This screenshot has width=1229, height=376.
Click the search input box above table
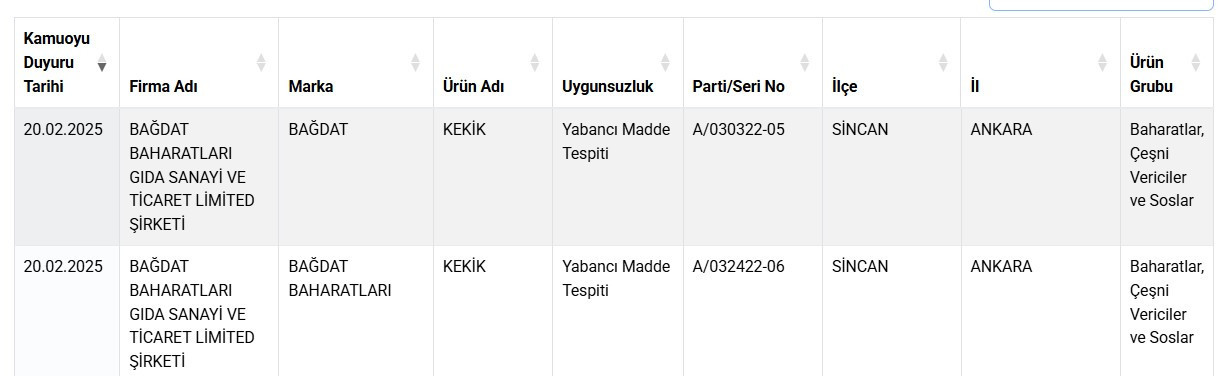[1101, 5]
